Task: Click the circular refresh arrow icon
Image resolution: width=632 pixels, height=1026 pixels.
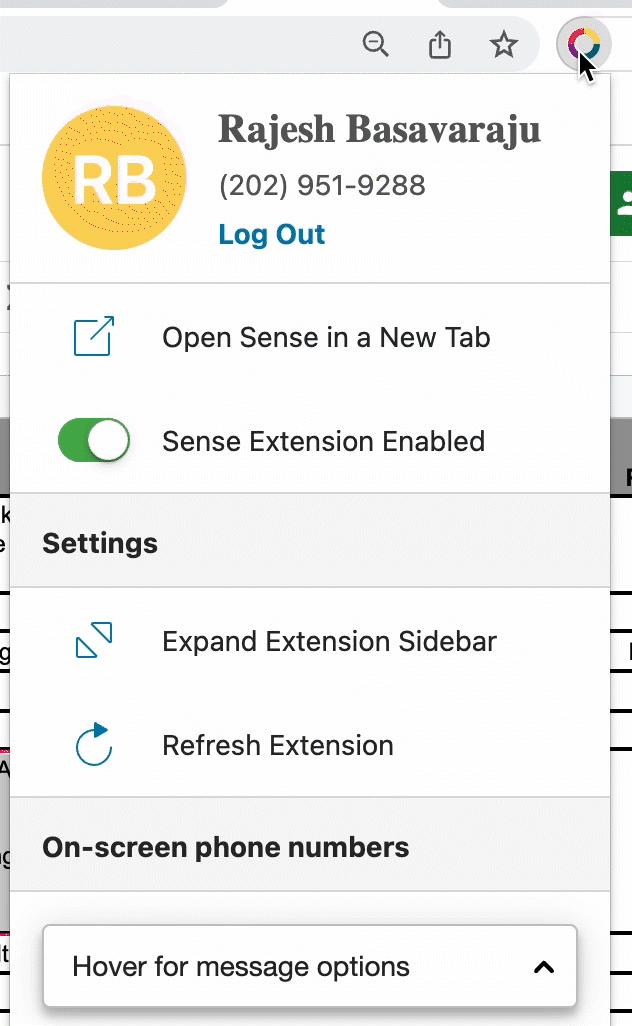Action: click(94, 744)
